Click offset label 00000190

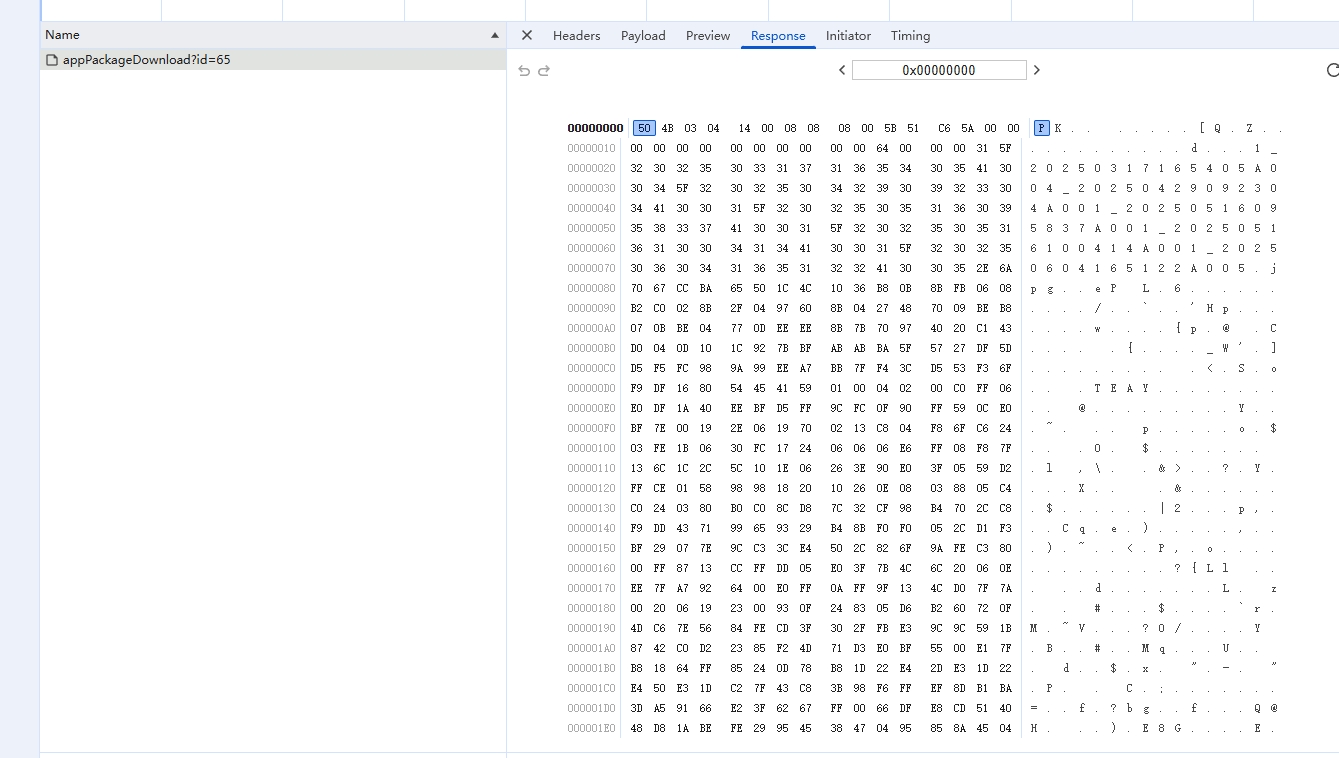pos(592,628)
